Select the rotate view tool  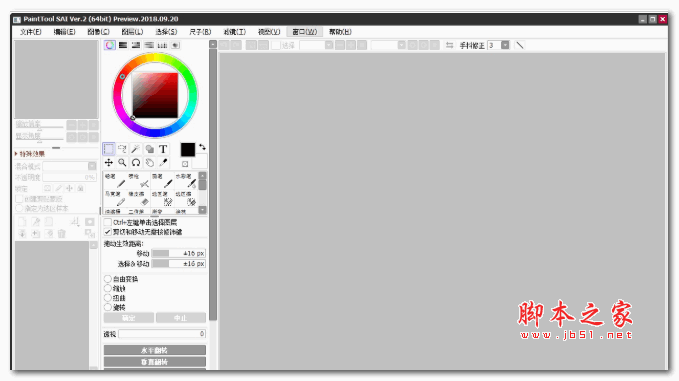tap(136, 163)
